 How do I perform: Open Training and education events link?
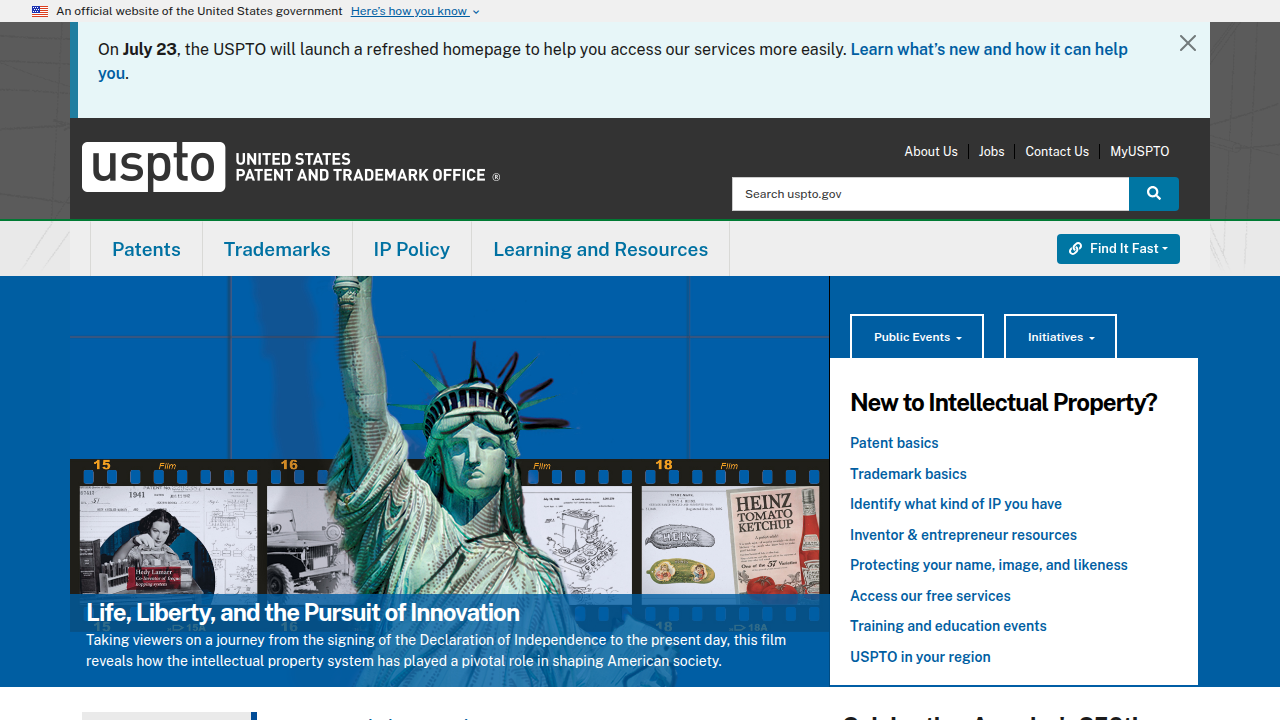(x=948, y=626)
